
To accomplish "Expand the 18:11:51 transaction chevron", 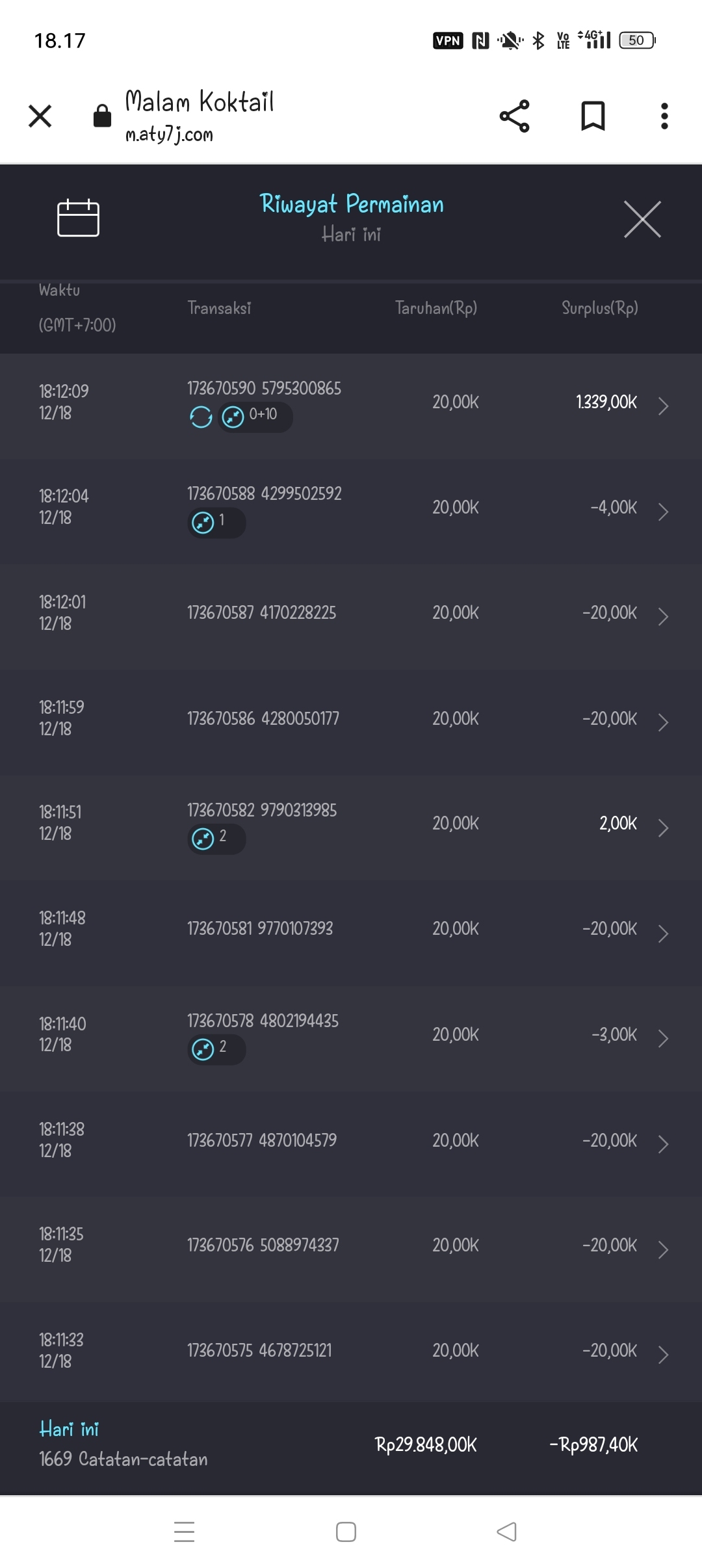I will 663,828.
